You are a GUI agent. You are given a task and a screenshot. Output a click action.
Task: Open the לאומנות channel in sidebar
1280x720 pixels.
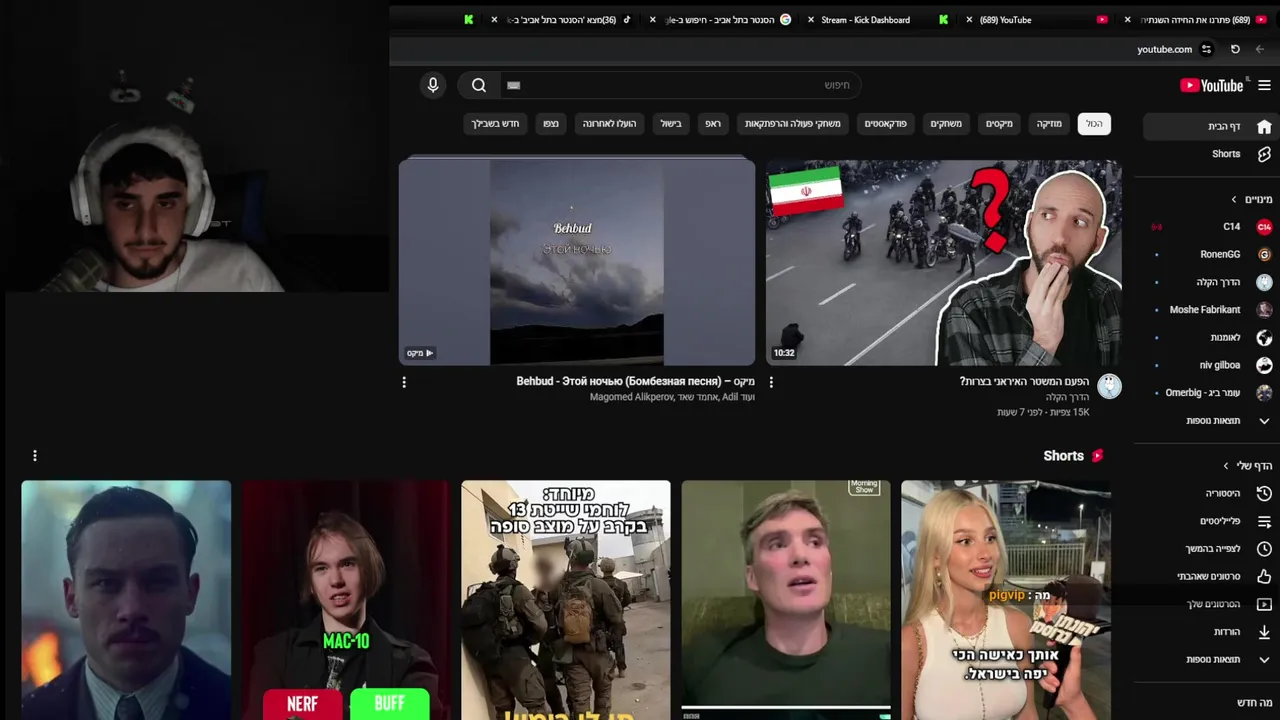[x=1209, y=337]
